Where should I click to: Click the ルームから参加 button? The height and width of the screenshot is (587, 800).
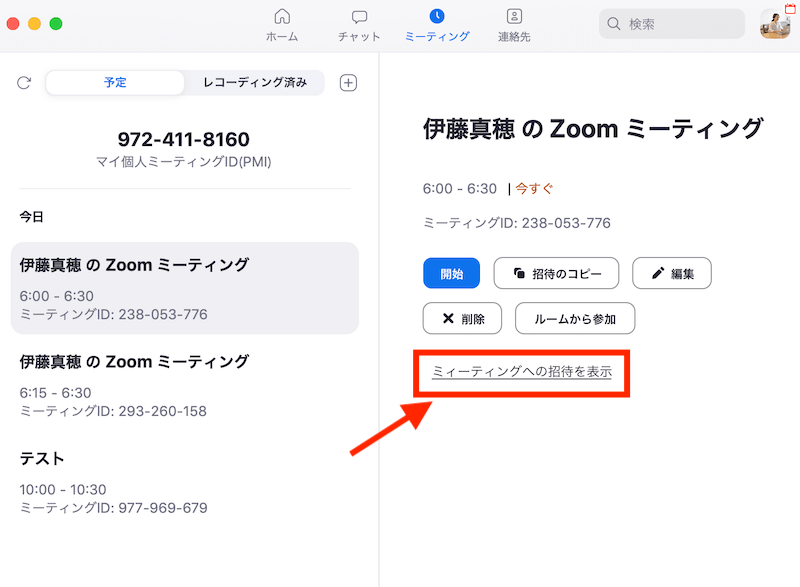575,319
